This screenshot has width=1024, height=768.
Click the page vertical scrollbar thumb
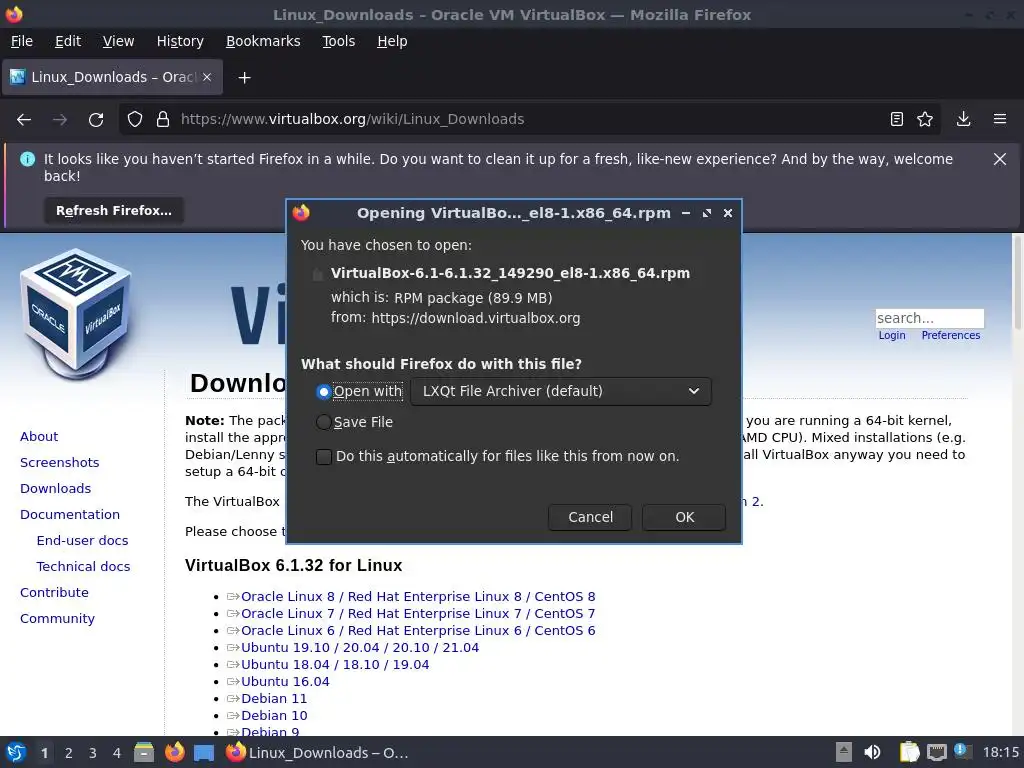point(1017,282)
